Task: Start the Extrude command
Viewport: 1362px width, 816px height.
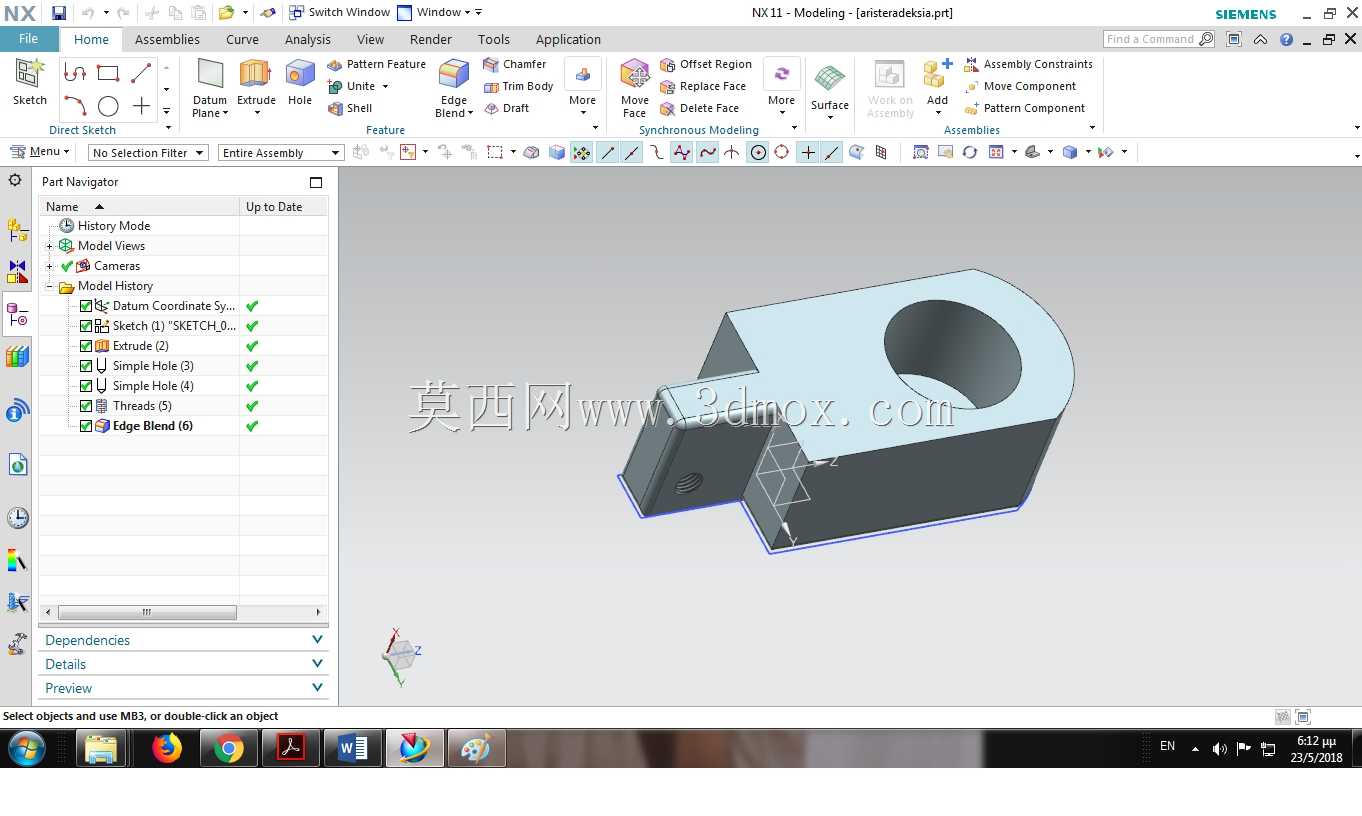Action: pos(256,83)
